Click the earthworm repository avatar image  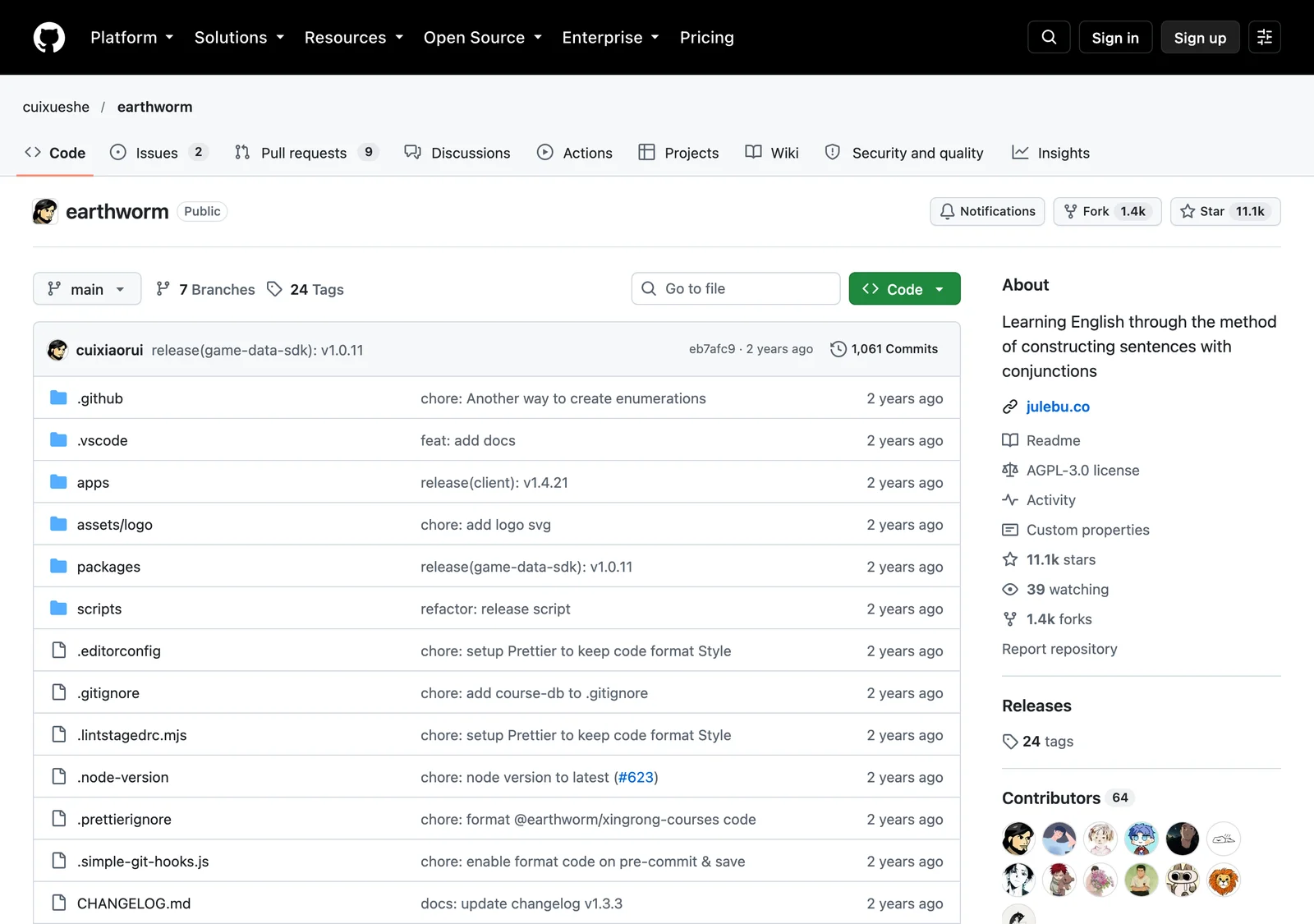45,211
